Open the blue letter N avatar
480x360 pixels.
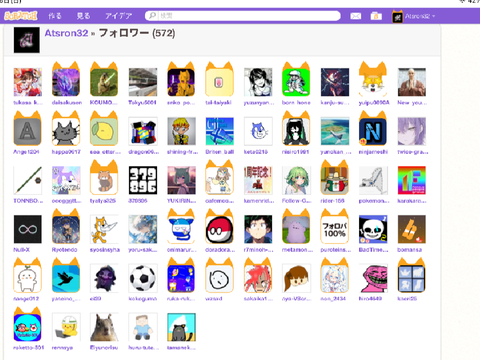click(x=373, y=131)
